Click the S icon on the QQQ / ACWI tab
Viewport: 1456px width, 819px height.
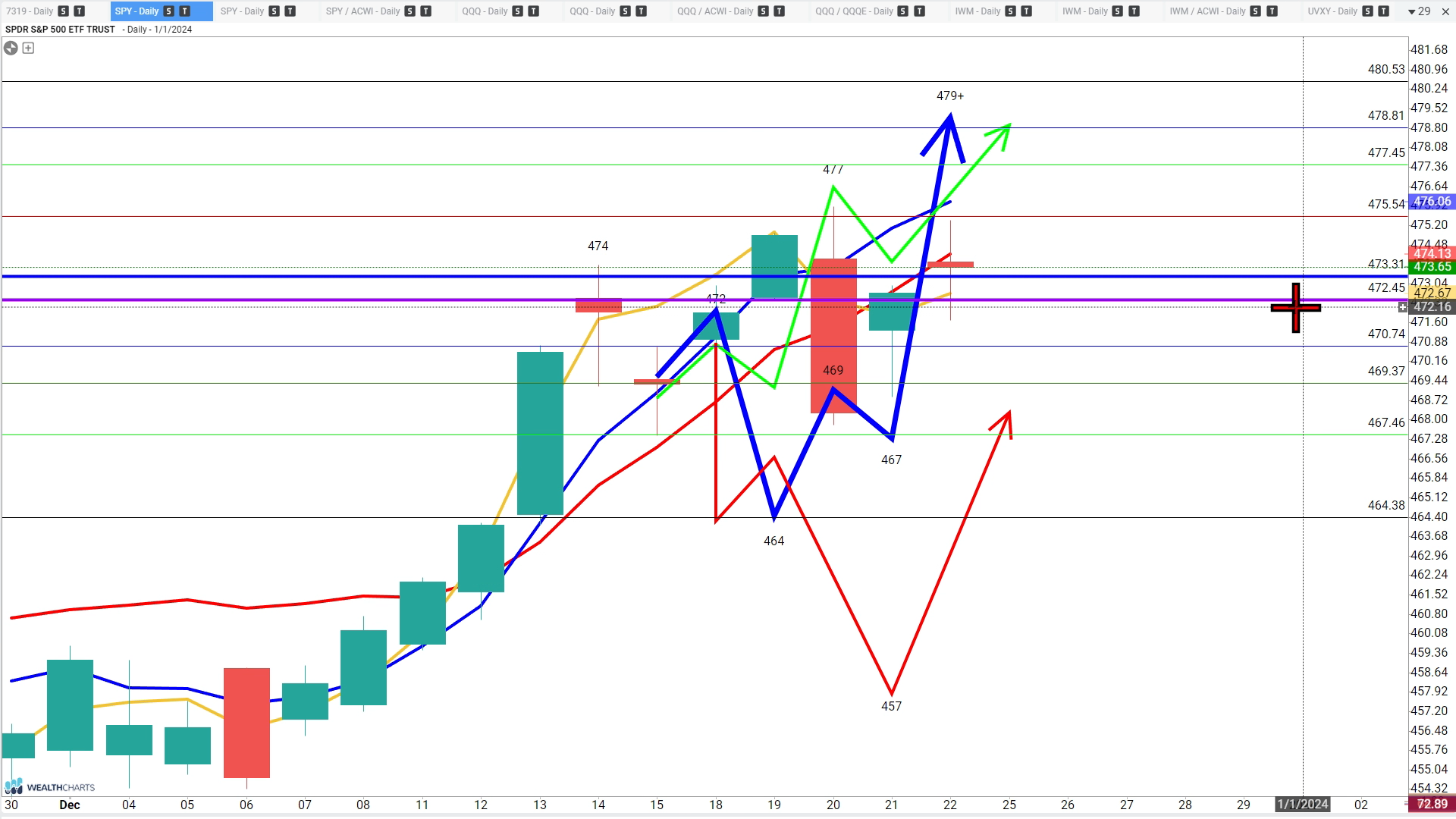(763, 11)
